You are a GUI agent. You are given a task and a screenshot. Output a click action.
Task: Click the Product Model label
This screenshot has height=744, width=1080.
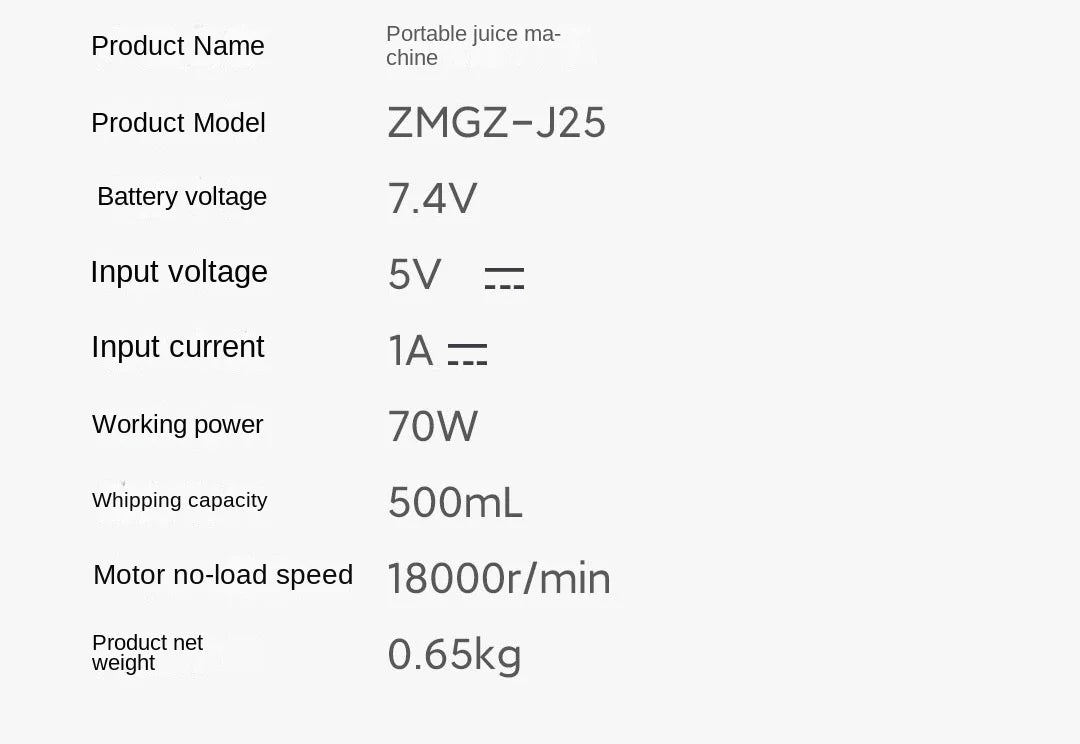(178, 123)
